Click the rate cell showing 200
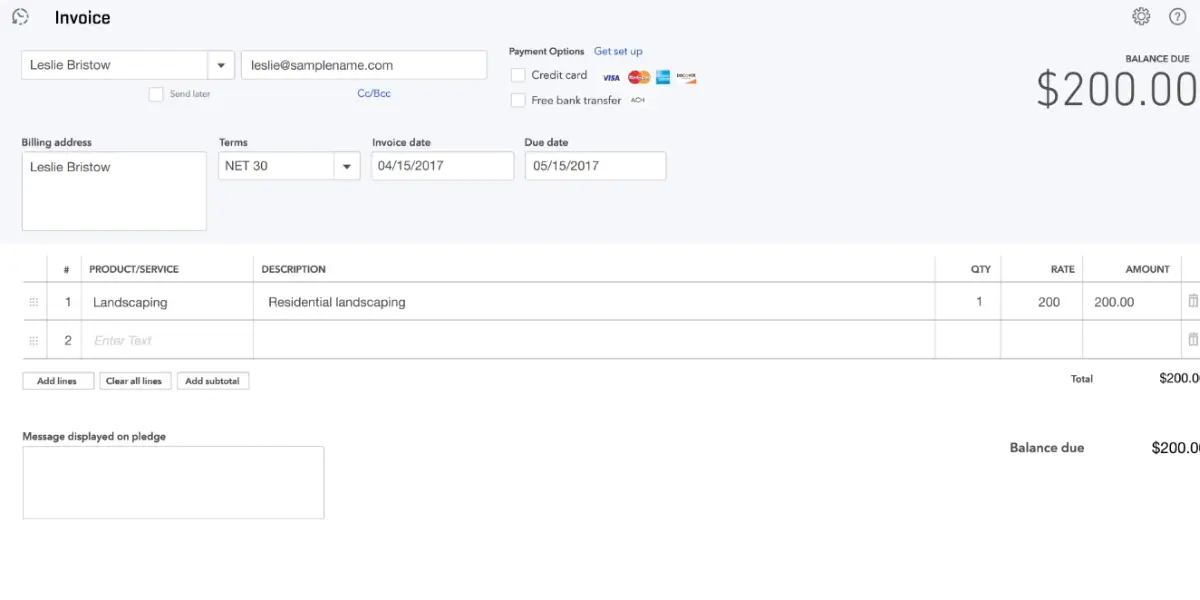The width and height of the screenshot is (1200, 600). 1042,302
